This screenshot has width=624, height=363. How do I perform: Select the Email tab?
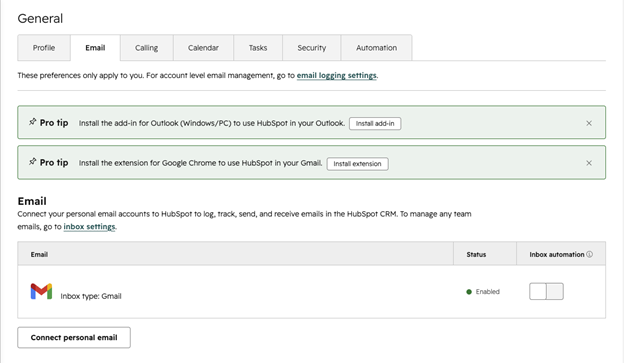[95, 48]
